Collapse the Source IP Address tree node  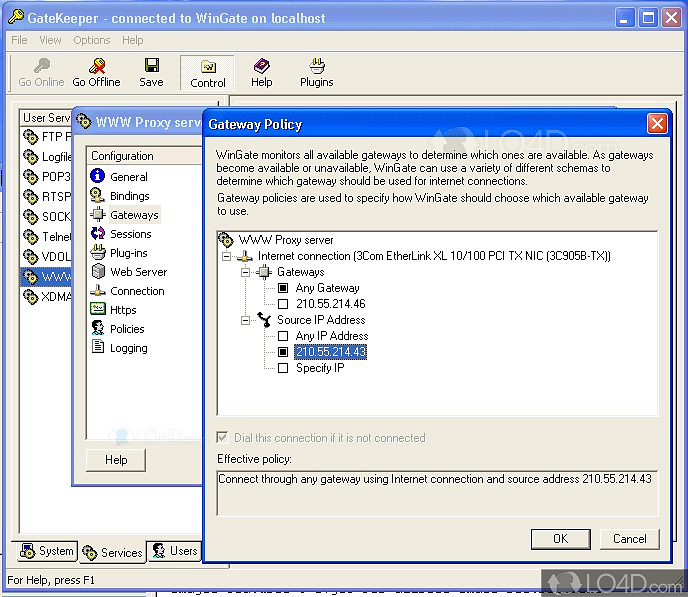click(246, 320)
